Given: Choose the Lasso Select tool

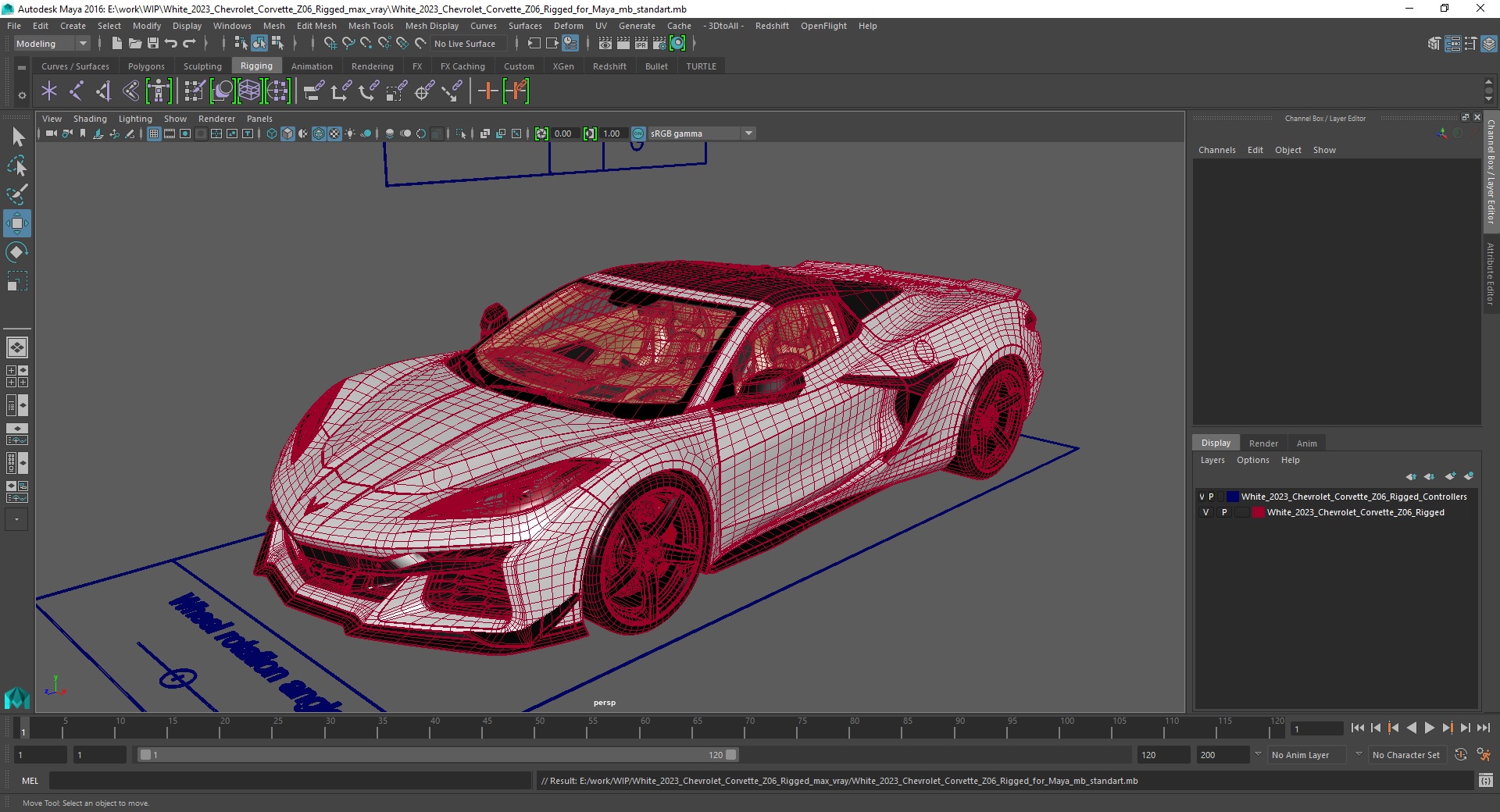Looking at the screenshot, I should pos(17,166).
